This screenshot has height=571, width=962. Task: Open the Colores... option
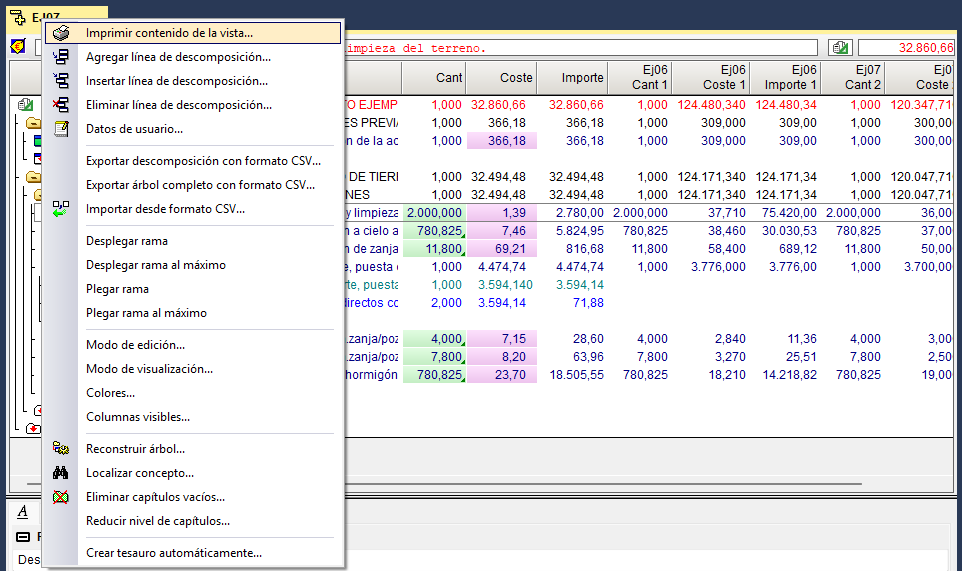click(110, 393)
